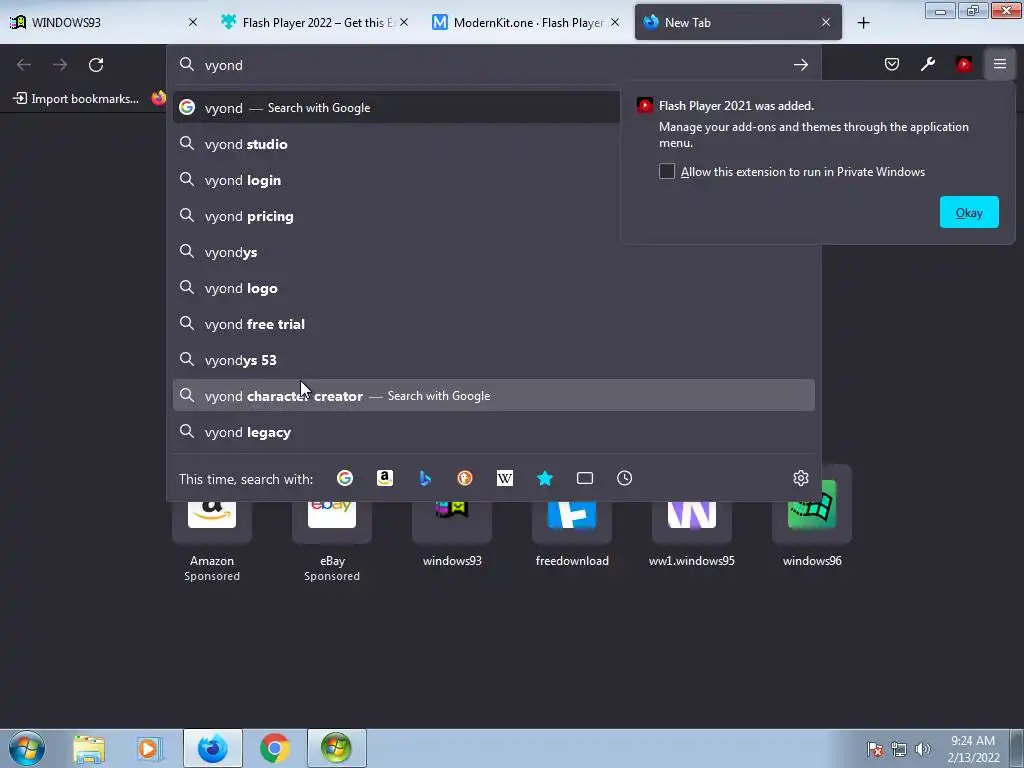Open search settings gear icon
Image resolution: width=1024 pixels, height=768 pixels.
click(x=801, y=479)
